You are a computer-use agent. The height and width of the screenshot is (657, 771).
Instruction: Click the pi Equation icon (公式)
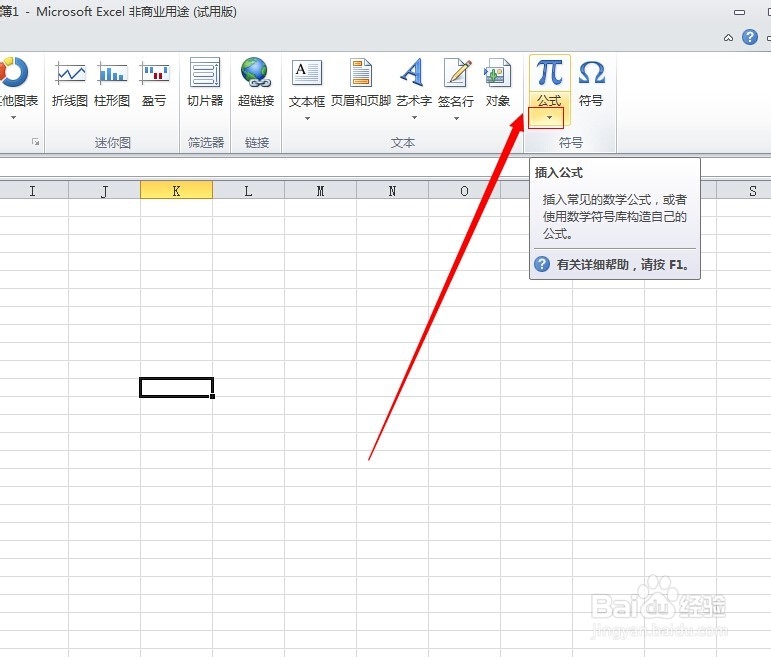(549, 73)
